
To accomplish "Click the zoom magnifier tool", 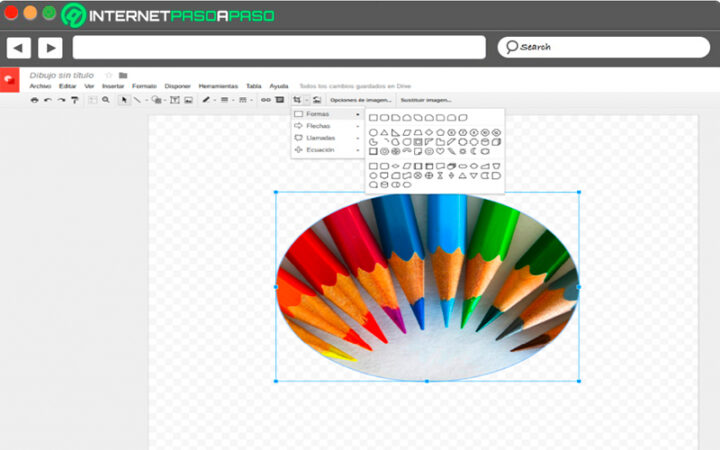I will pyautogui.click(x=106, y=100).
